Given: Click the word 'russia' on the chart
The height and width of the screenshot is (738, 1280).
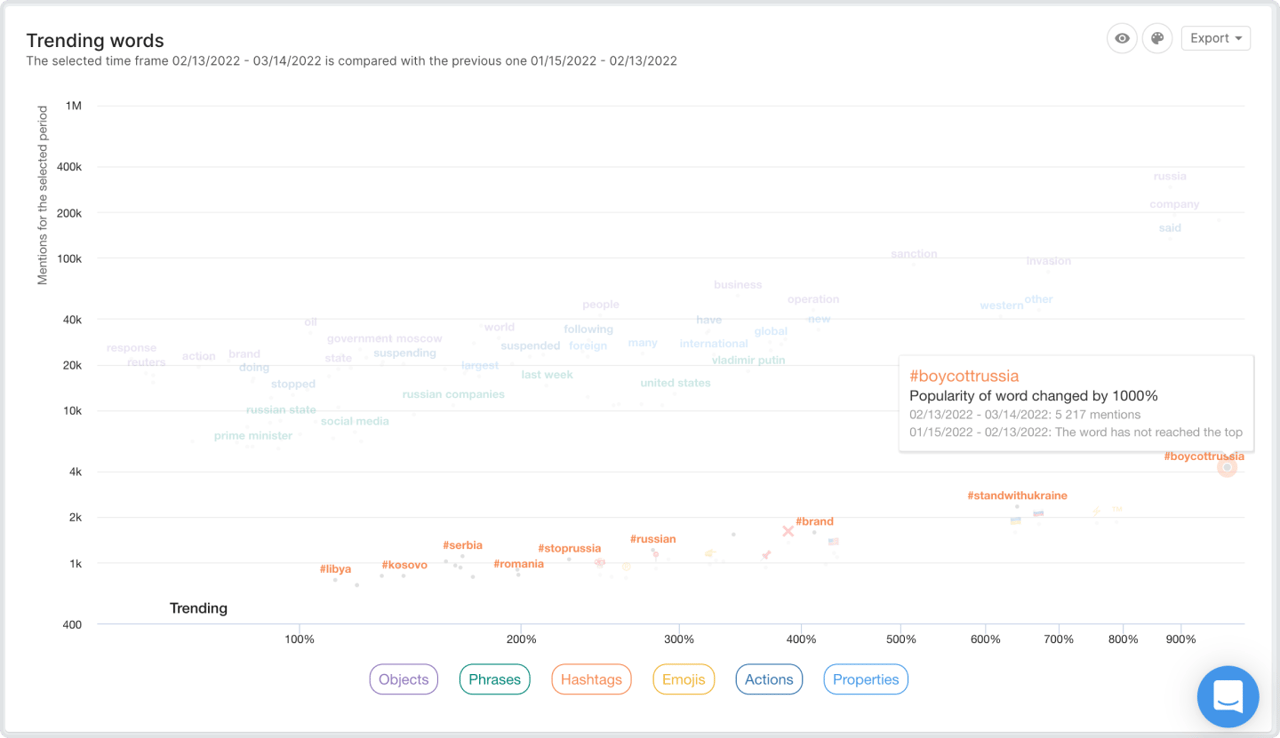Looking at the screenshot, I should tap(1169, 176).
